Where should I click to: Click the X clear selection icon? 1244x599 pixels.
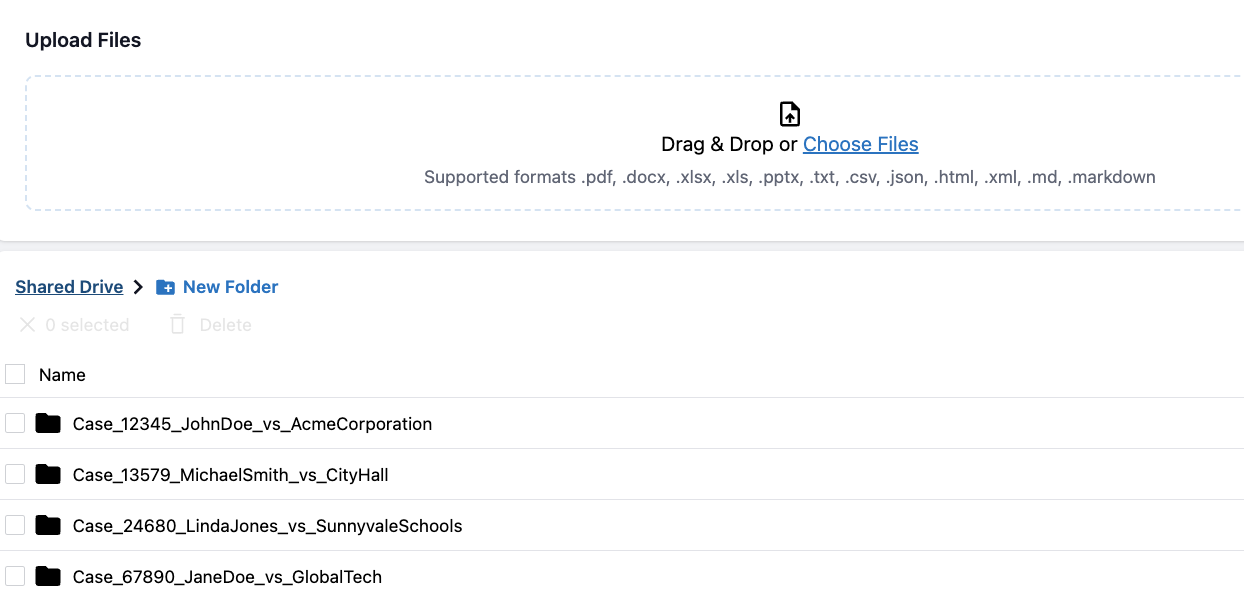coord(28,325)
